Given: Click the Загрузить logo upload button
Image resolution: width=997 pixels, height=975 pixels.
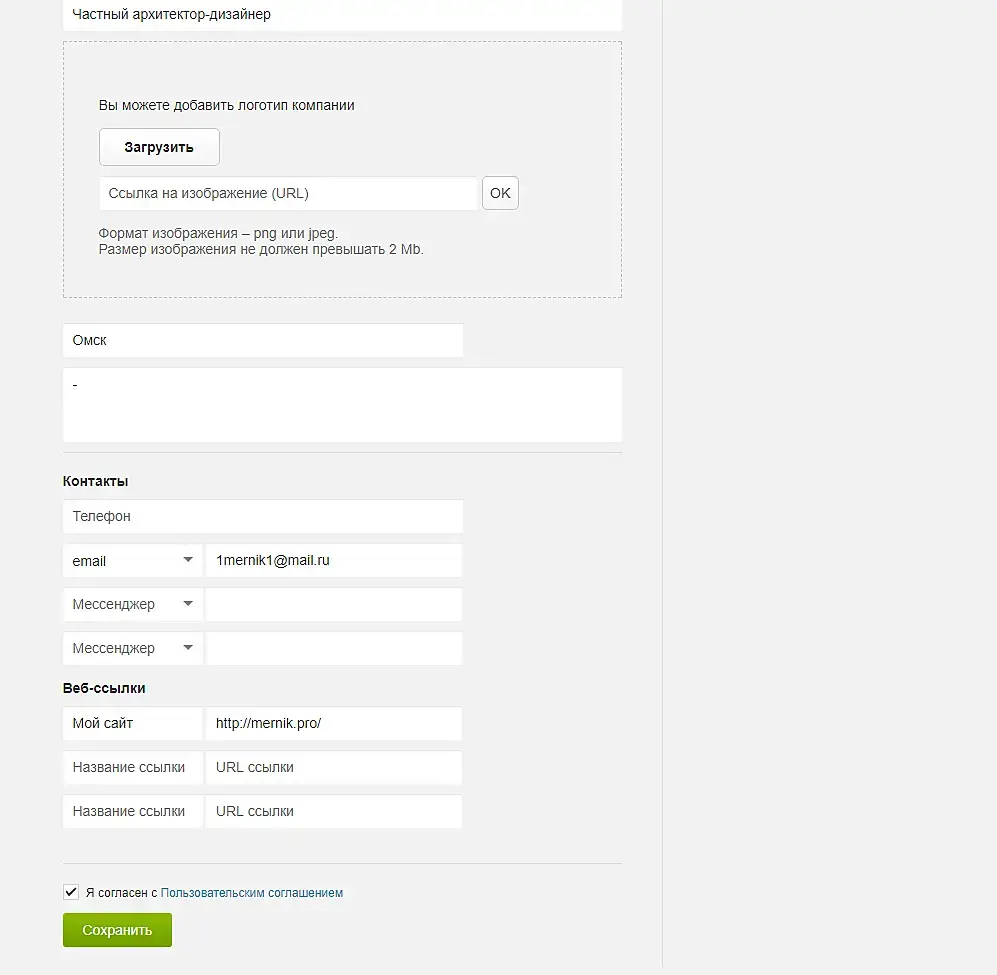Looking at the screenshot, I should 159,147.
